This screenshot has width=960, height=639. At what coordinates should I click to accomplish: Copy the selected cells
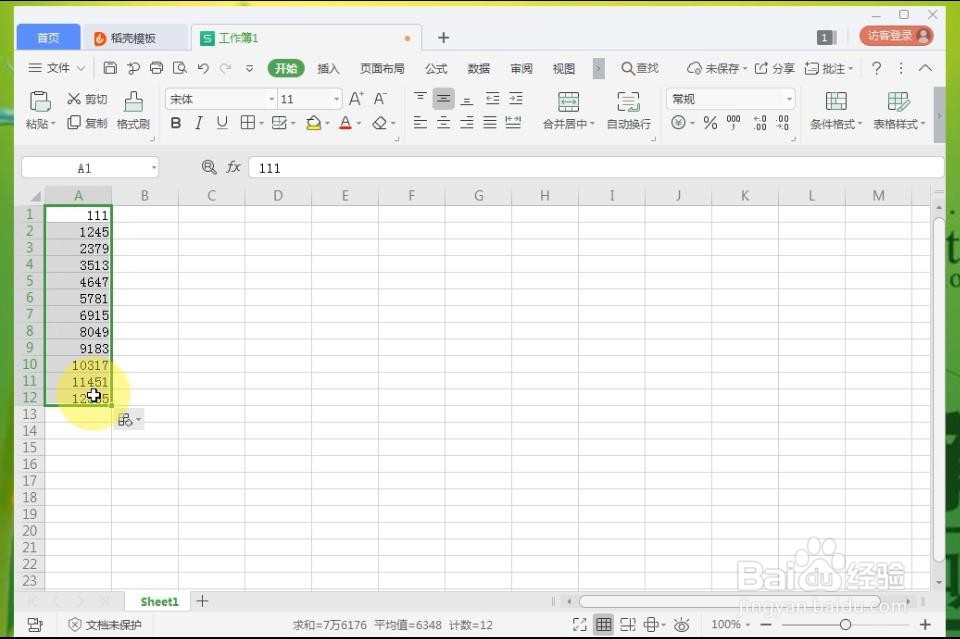coord(86,123)
